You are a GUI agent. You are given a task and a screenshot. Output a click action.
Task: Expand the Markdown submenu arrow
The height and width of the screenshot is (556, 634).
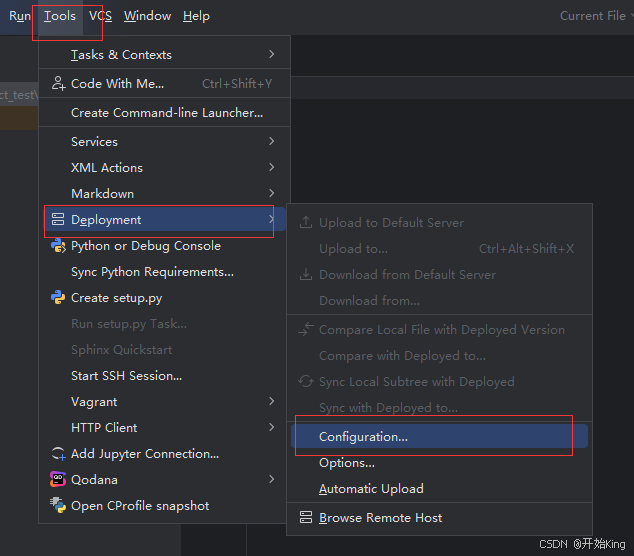[x=272, y=193]
